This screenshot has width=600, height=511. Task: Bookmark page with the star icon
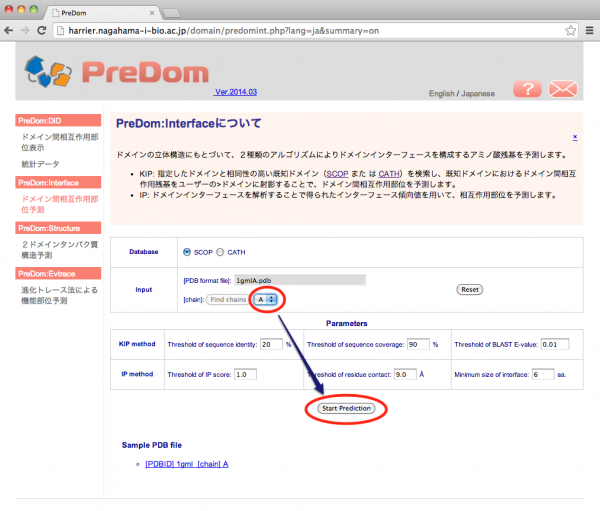[x=563, y=31]
